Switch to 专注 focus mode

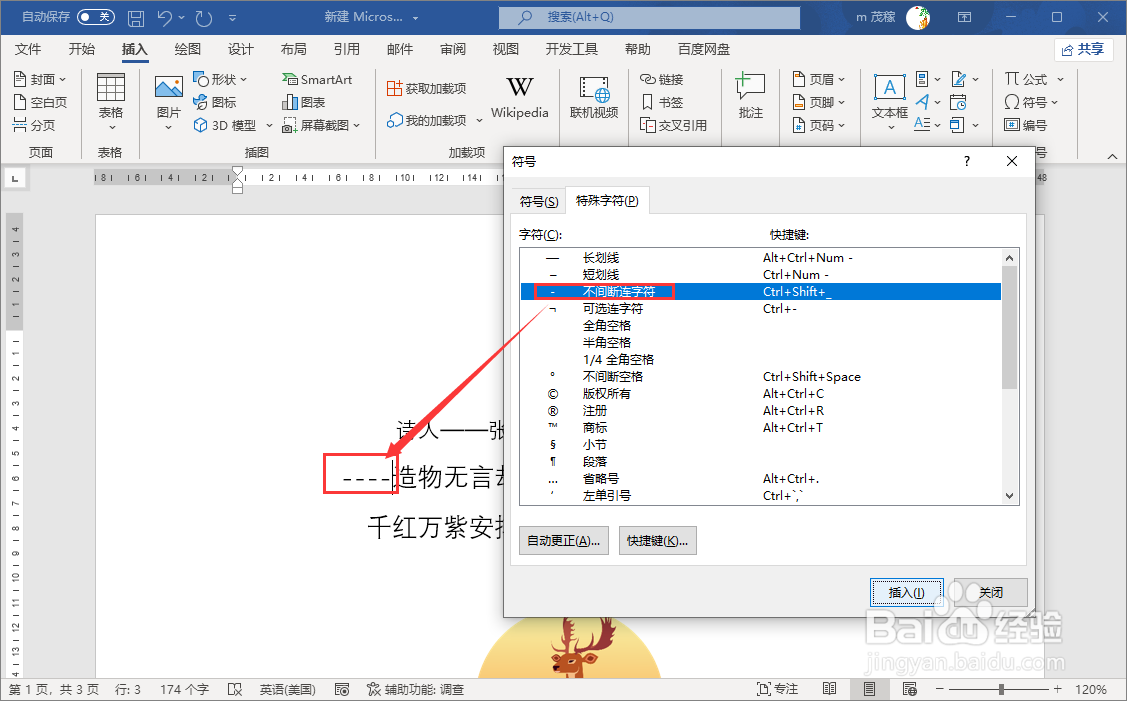click(778, 689)
